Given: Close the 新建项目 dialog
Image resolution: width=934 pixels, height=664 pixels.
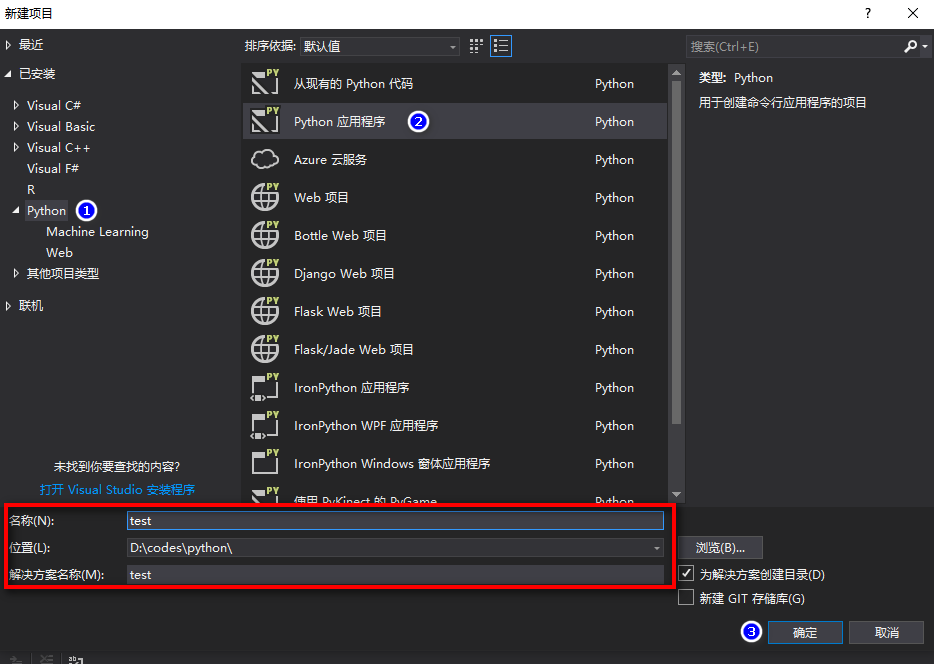Looking at the screenshot, I should pos(913,13).
